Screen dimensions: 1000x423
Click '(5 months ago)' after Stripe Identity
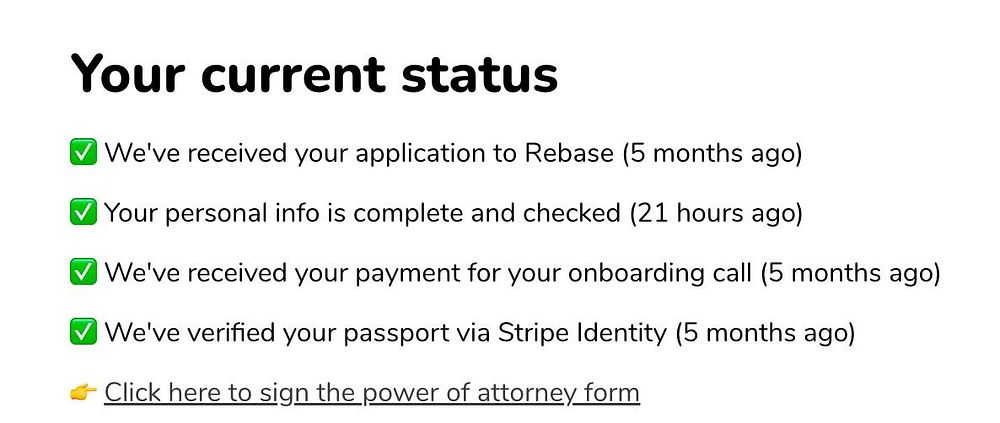[x=765, y=333]
